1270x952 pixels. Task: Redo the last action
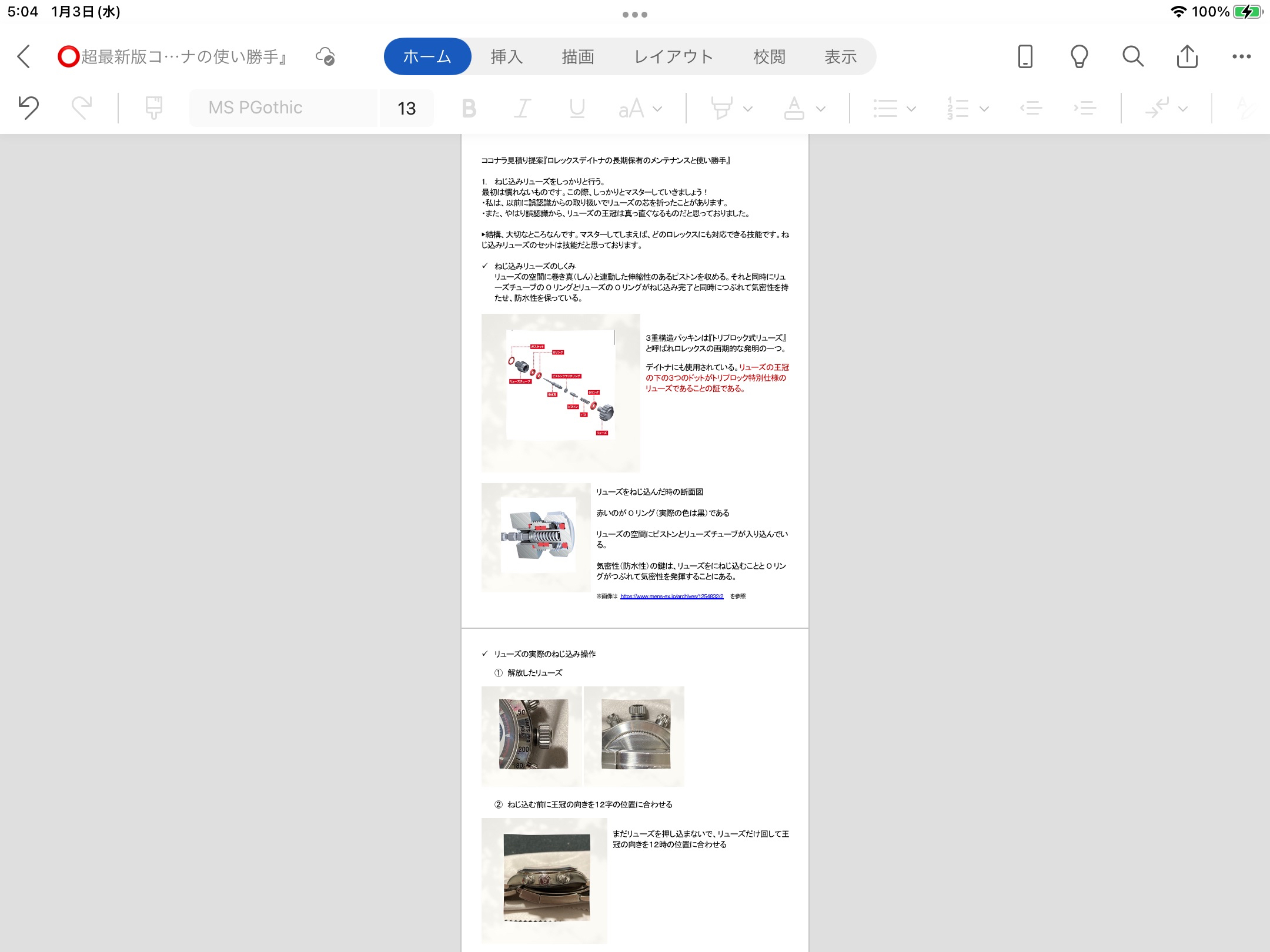pos(82,108)
